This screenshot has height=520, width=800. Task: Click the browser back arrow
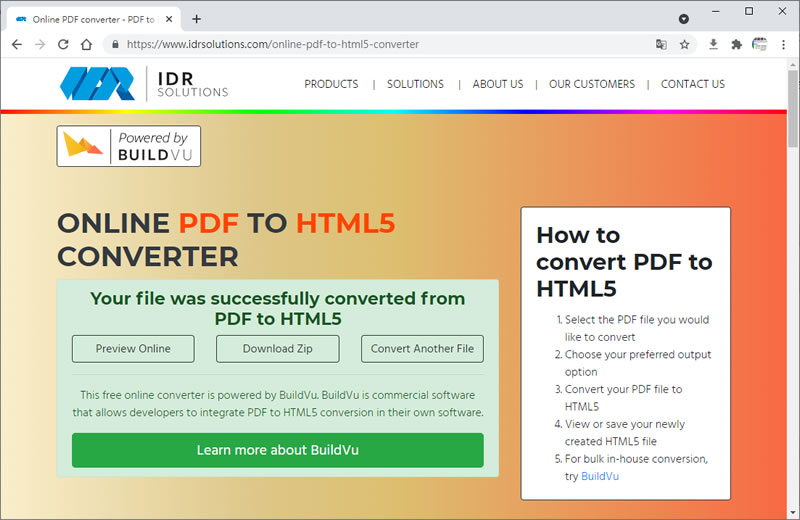17,44
